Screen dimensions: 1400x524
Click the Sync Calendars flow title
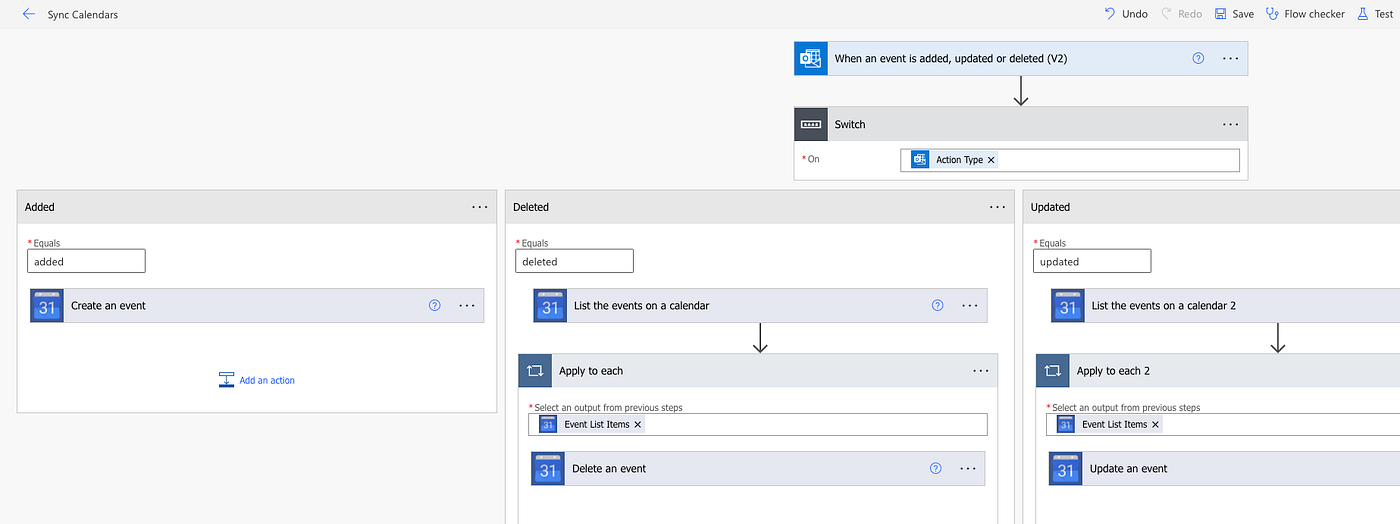point(83,14)
